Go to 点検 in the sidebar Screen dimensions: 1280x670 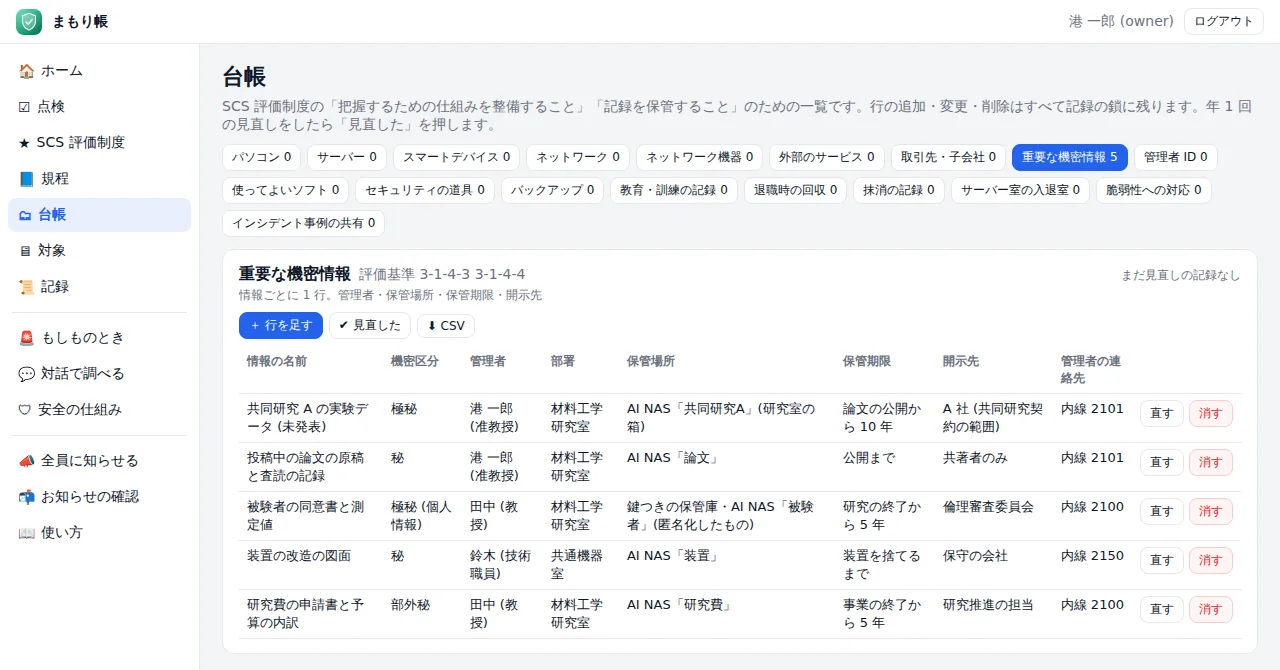click(x=99, y=107)
